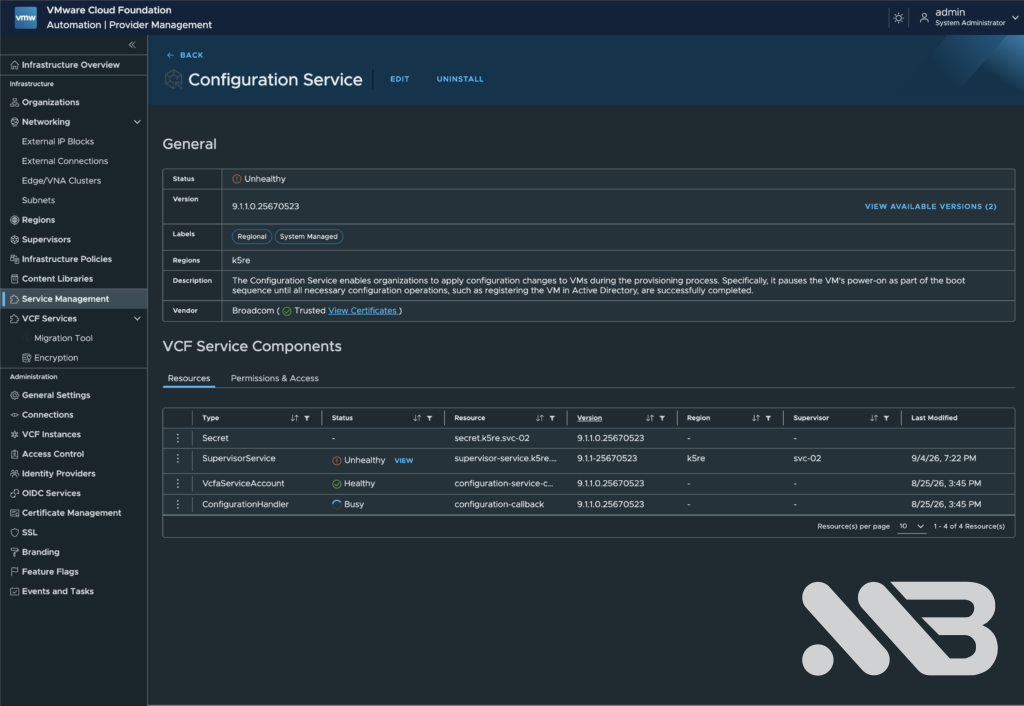This screenshot has height=706, width=1024.
Task: Click the Back link
Action: [x=185, y=56]
